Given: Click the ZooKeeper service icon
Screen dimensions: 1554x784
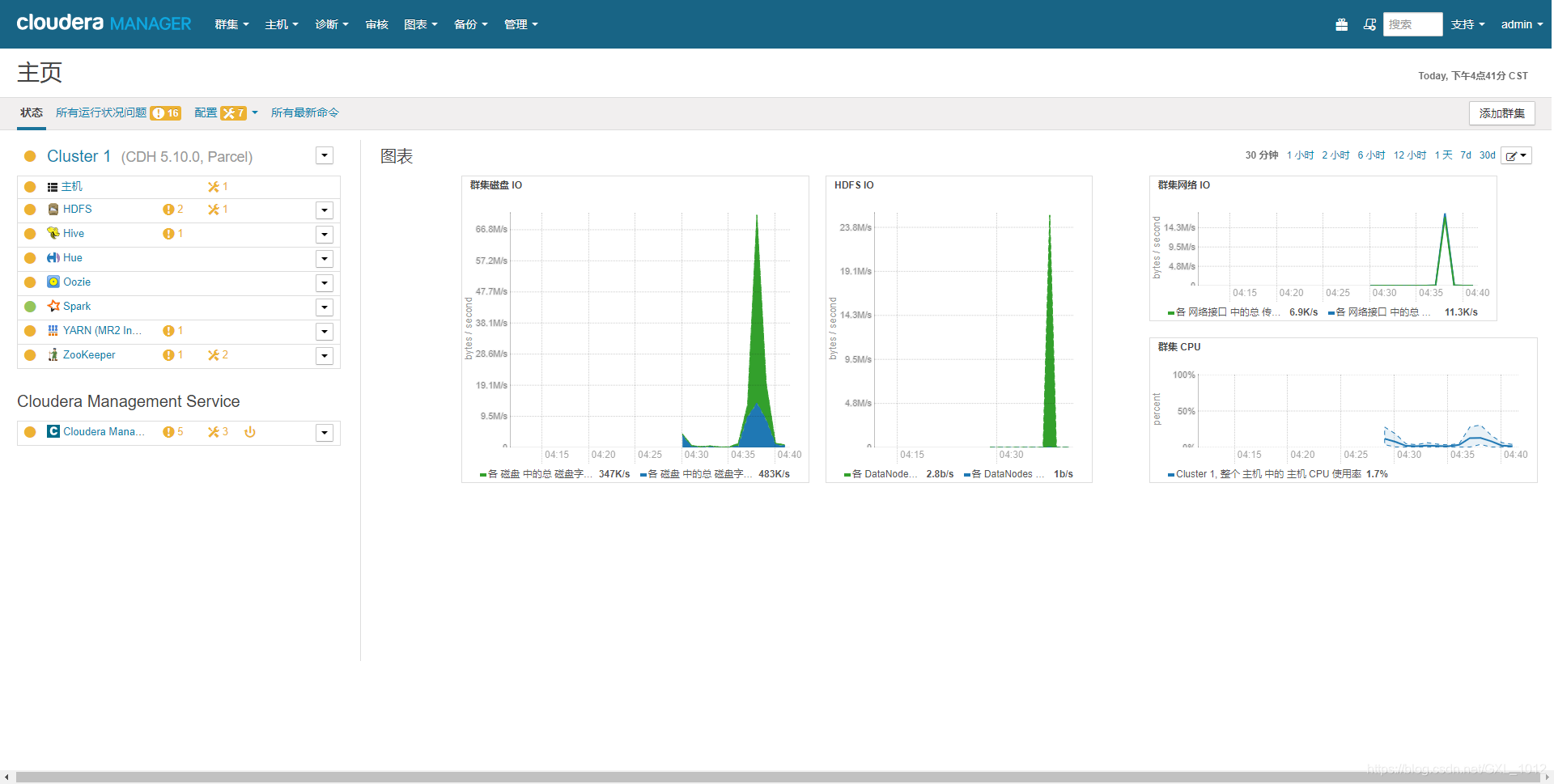Looking at the screenshot, I should [x=53, y=355].
